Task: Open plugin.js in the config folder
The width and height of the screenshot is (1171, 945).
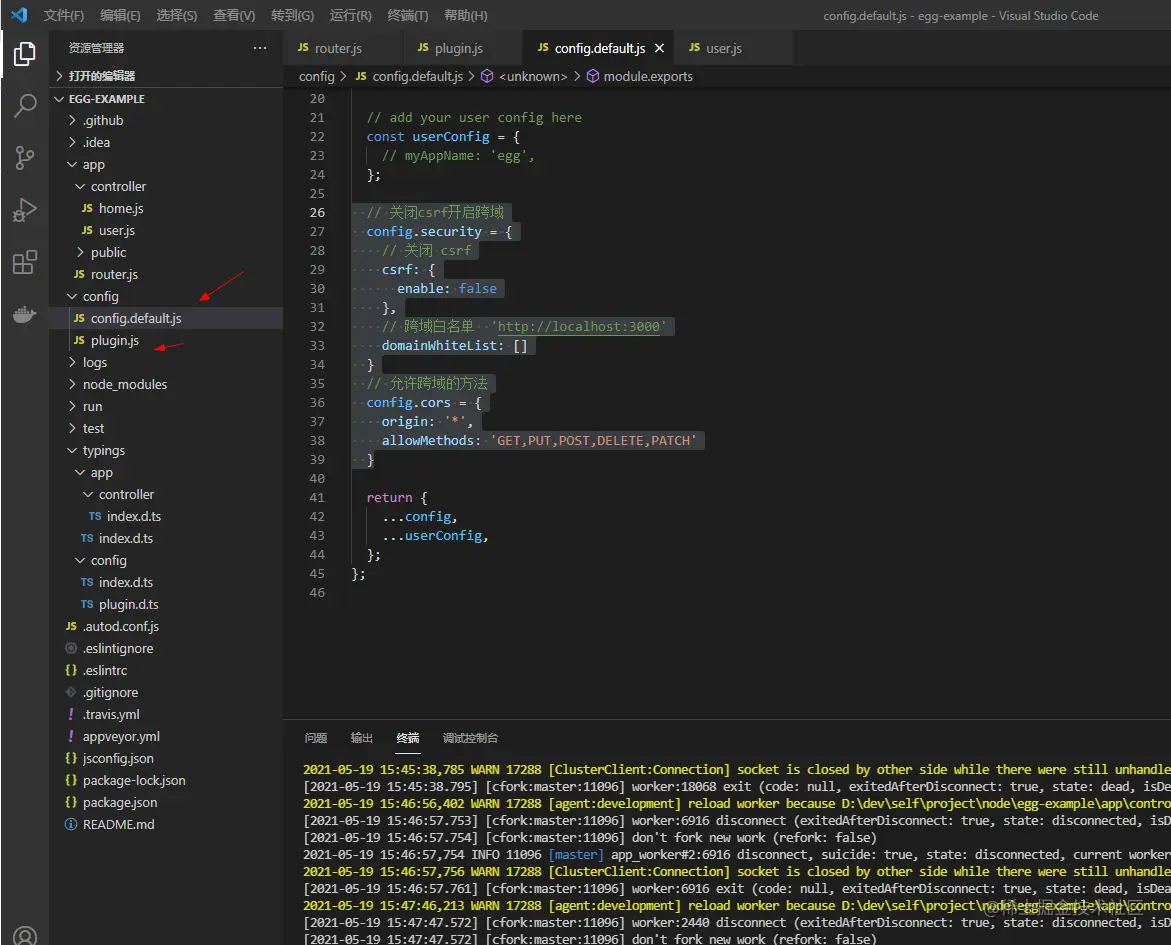Action: (x=114, y=340)
